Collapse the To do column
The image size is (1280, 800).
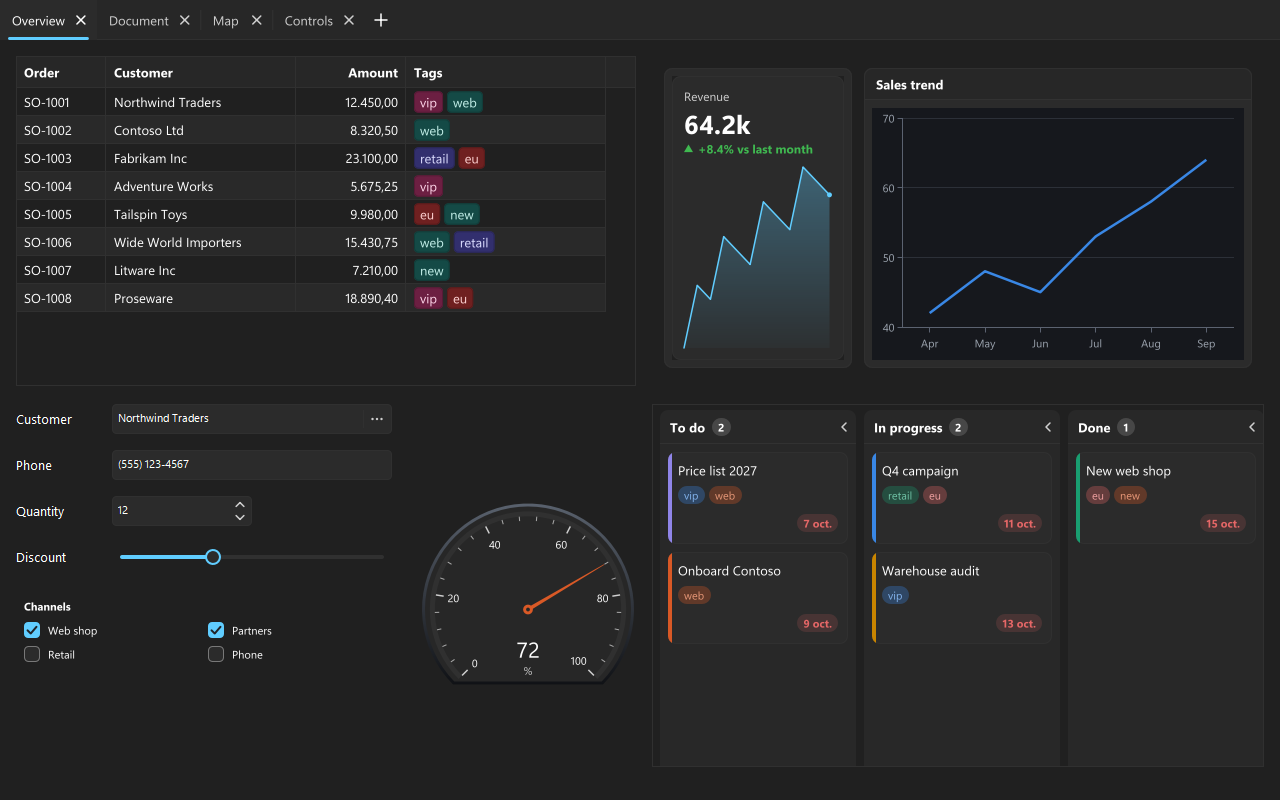[x=844, y=427]
